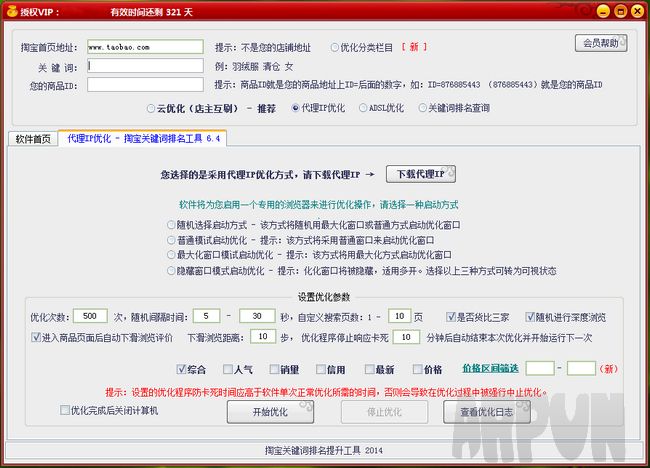Maximize the window with middle round button
Screen dimensions: 650x468
[620, 11]
